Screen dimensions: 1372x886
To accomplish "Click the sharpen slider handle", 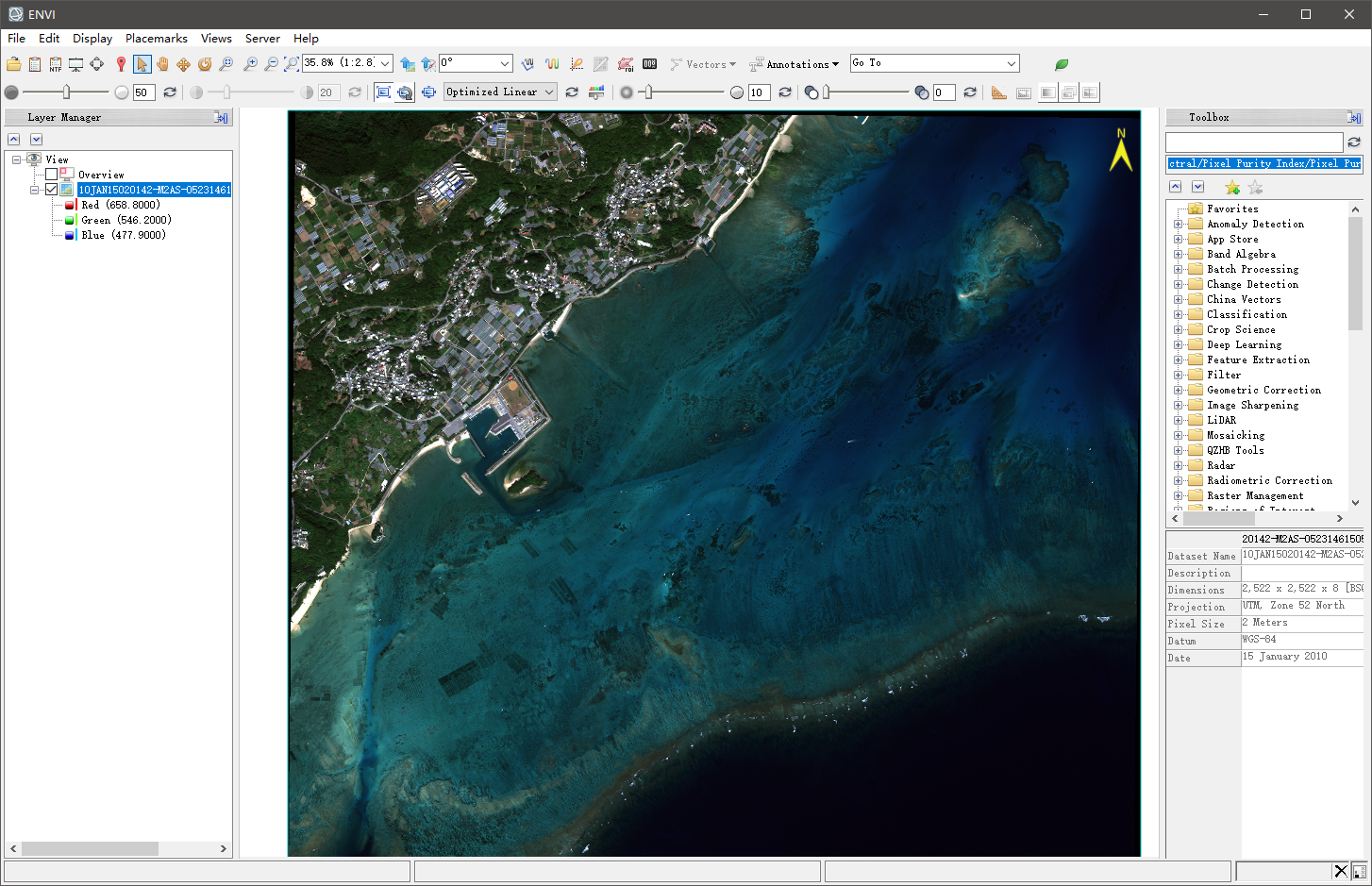I will tap(648, 92).
